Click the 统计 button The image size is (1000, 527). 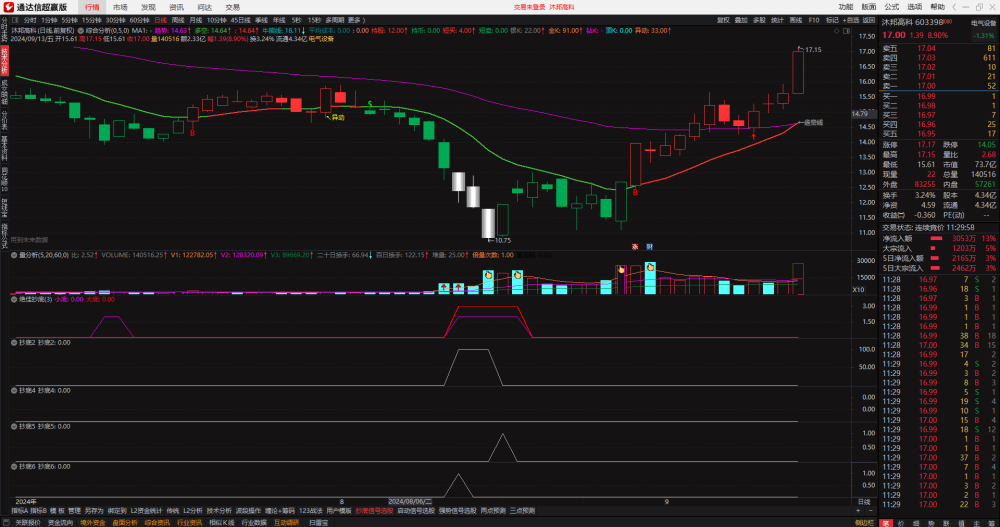click(x=777, y=20)
